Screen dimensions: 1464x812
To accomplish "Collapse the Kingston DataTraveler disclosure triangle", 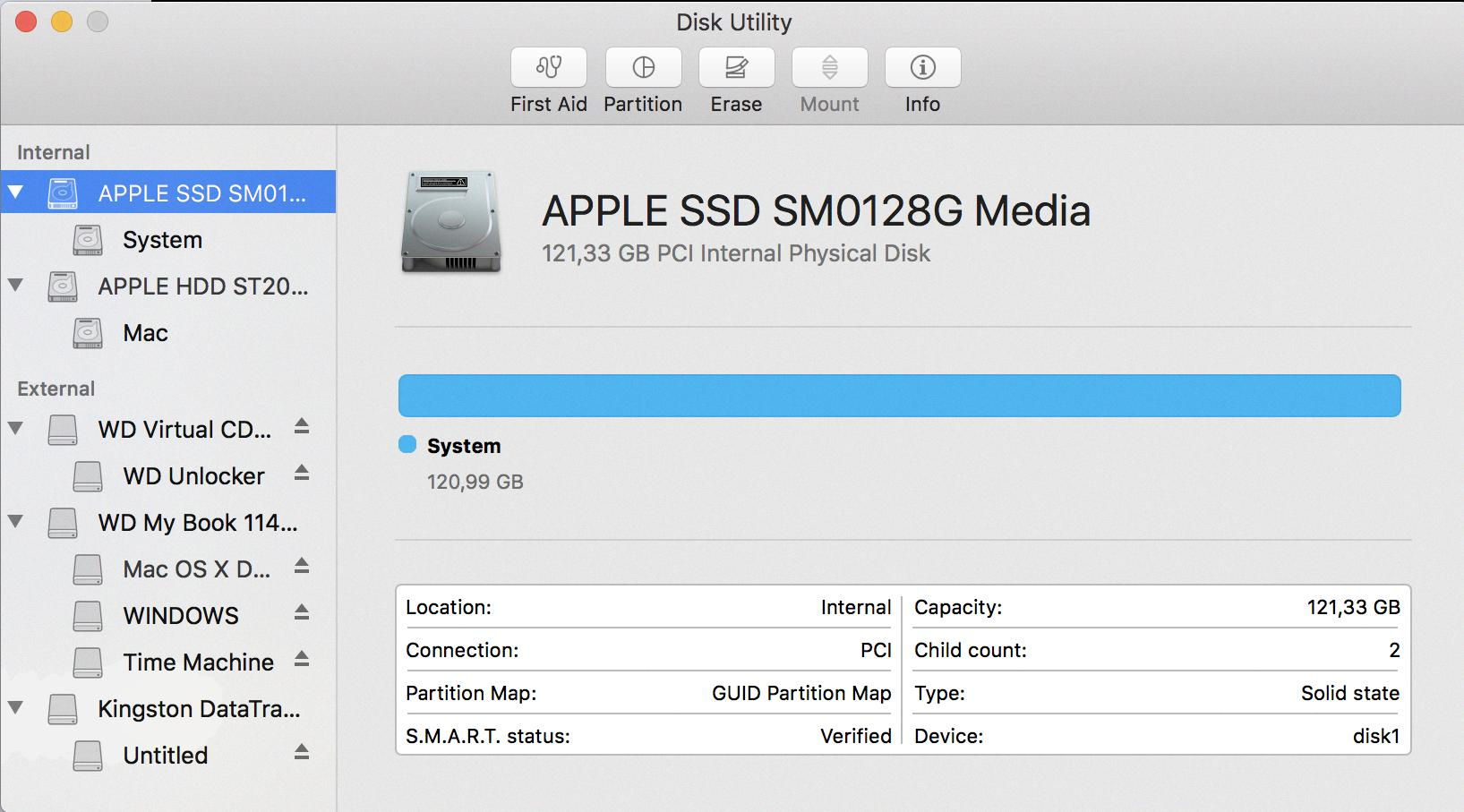I will 15,707.
